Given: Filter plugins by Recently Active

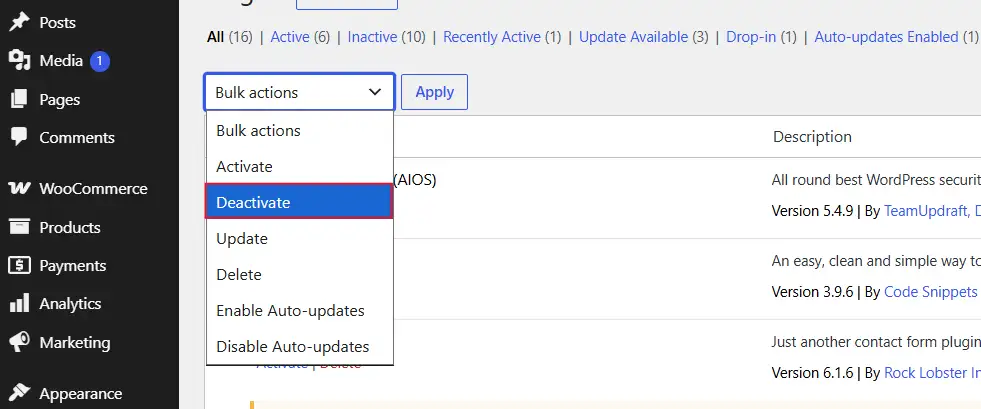Looking at the screenshot, I should (492, 37).
